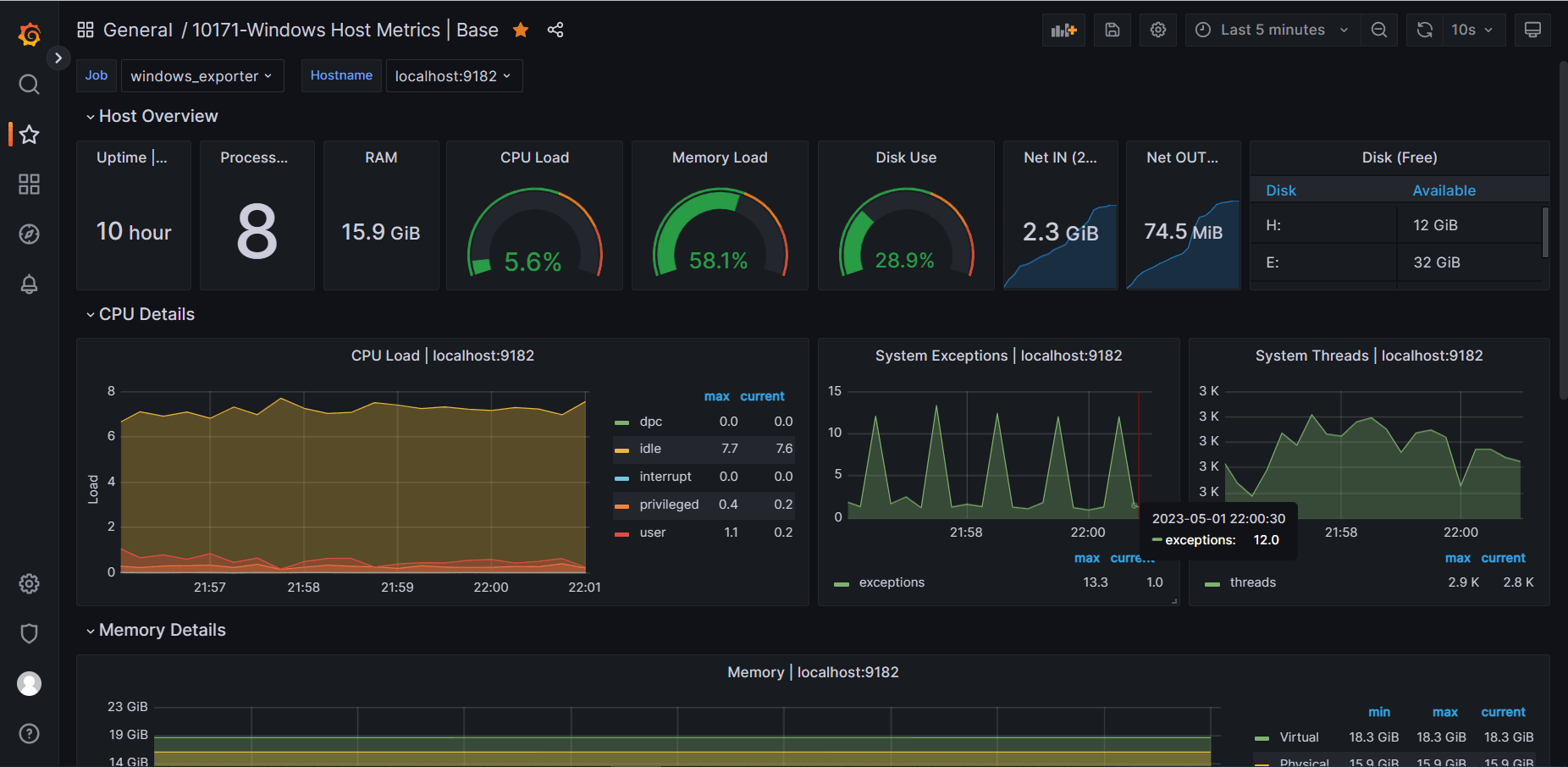Share dashboard via the share icon
The image size is (1568, 767).
click(555, 30)
